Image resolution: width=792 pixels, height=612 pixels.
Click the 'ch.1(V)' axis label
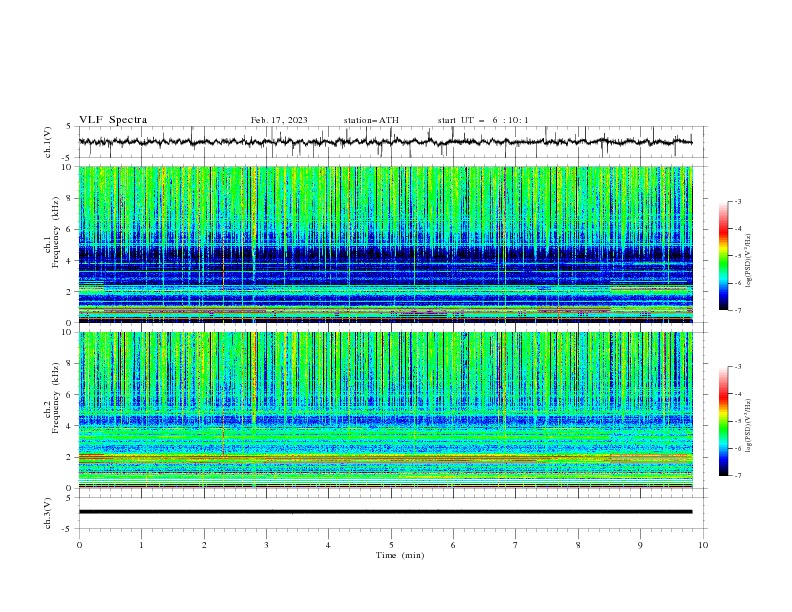[x=48, y=142]
